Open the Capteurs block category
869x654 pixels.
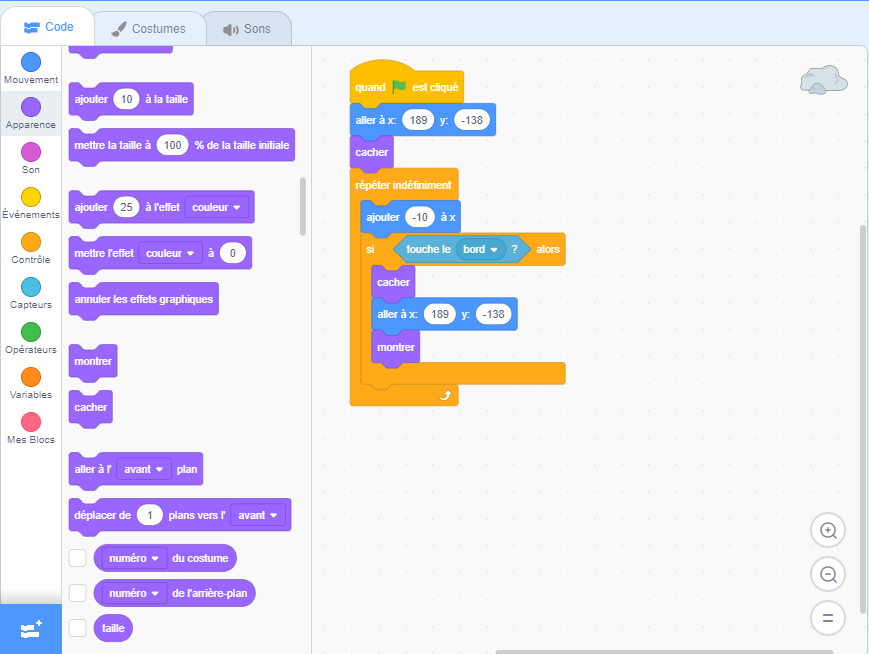pos(31,287)
